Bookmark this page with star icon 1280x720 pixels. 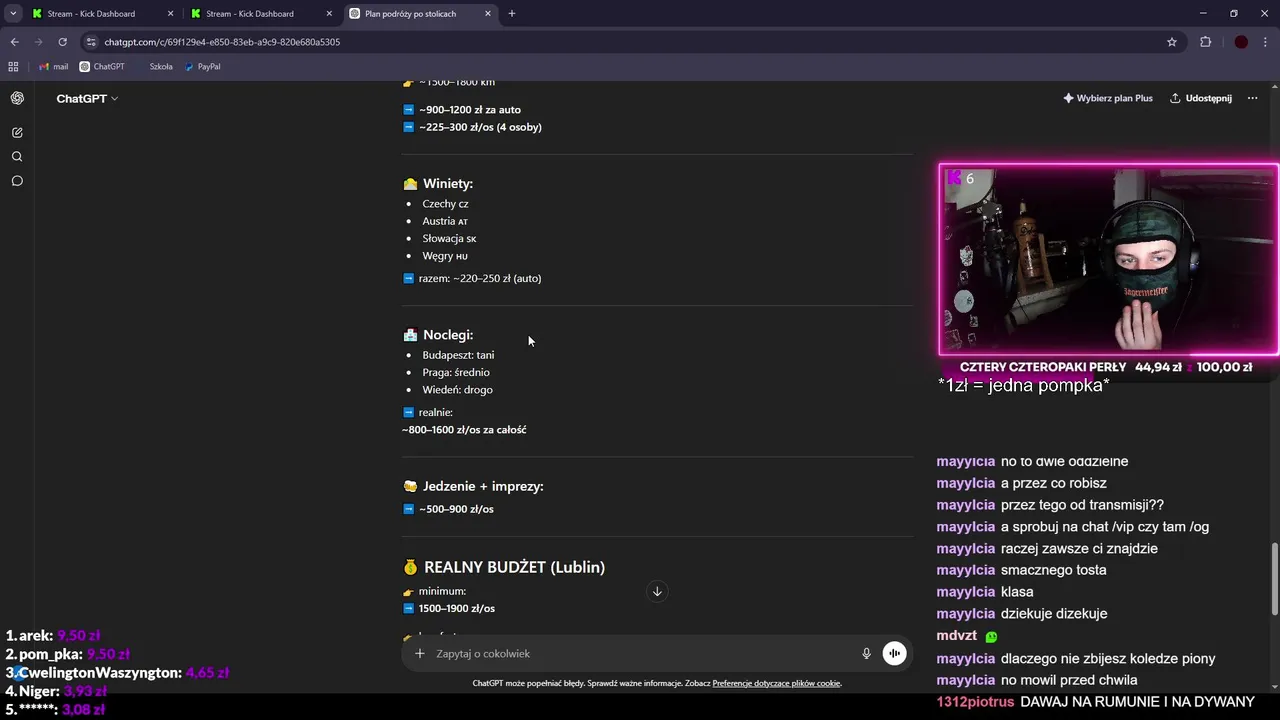pyautogui.click(x=1172, y=42)
